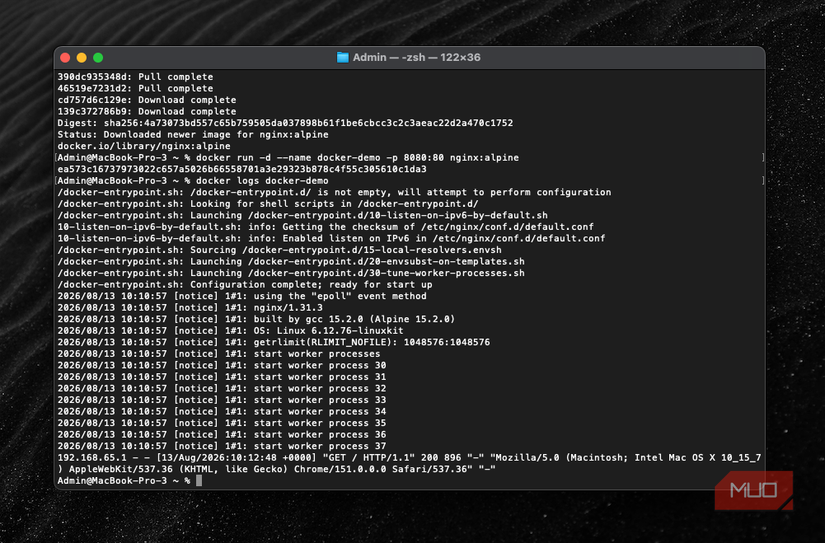The width and height of the screenshot is (825, 543).
Task: Click the sha256 Digest line
Action: coord(285,123)
